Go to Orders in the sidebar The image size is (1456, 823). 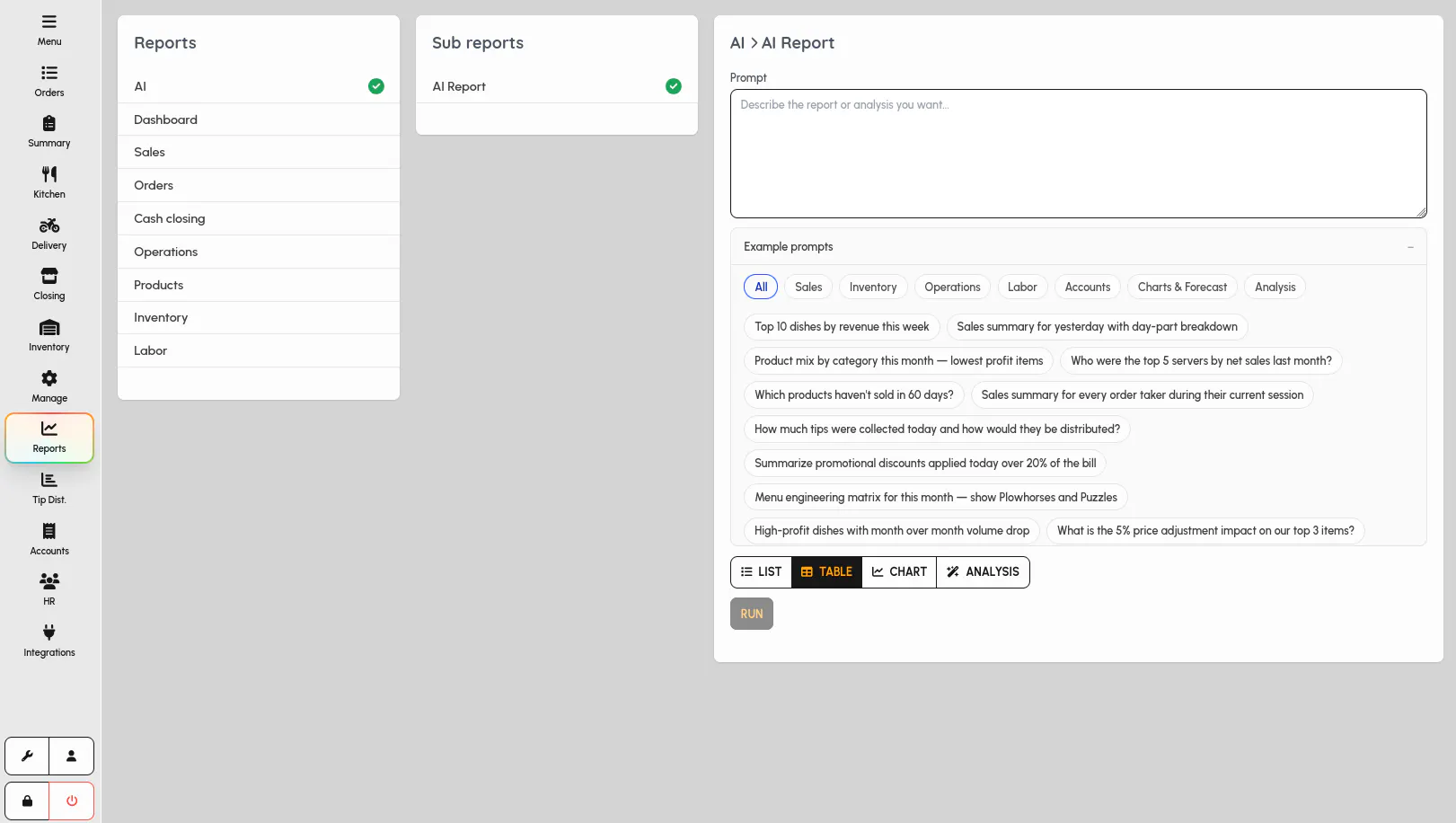click(x=49, y=81)
